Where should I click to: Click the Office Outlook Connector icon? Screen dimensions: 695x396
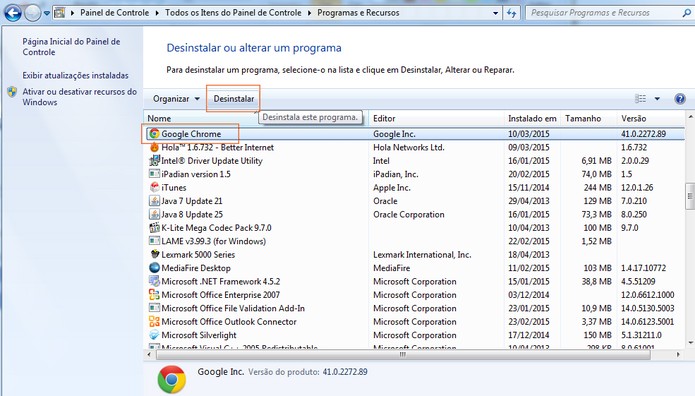pos(154,322)
